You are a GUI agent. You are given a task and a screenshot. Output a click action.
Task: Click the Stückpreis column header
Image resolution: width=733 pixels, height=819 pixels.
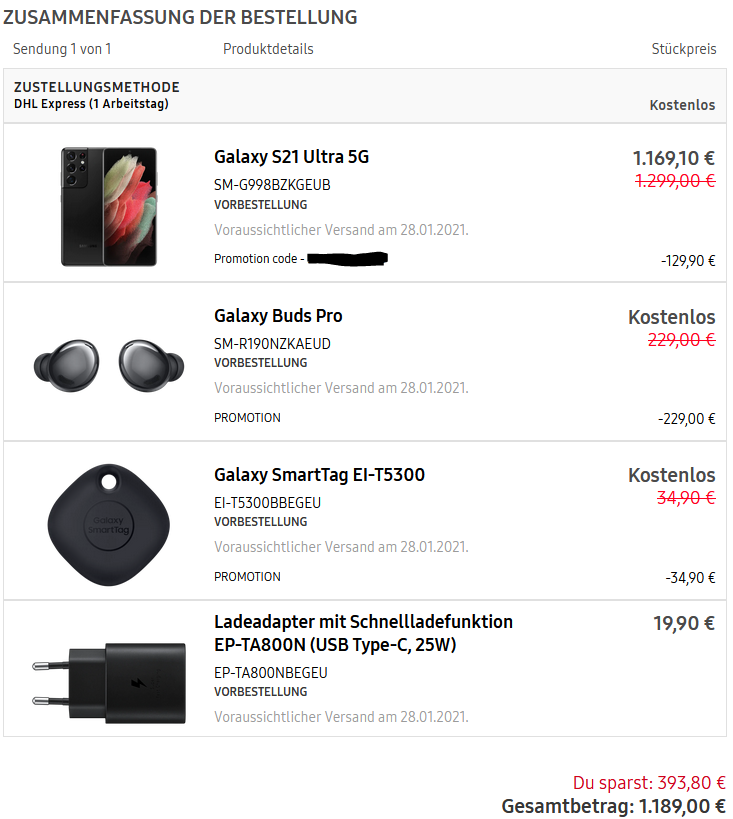tap(683, 49)
